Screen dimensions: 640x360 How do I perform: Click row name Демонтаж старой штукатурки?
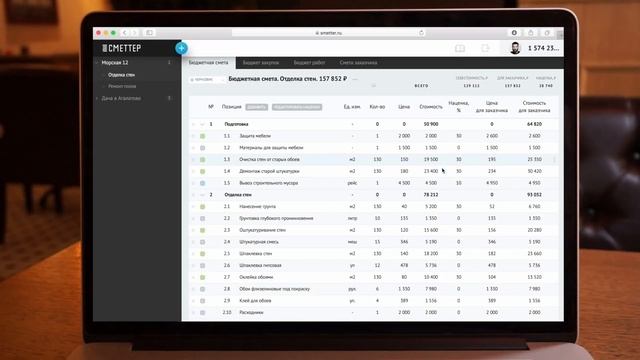click(x=269, y=171)
